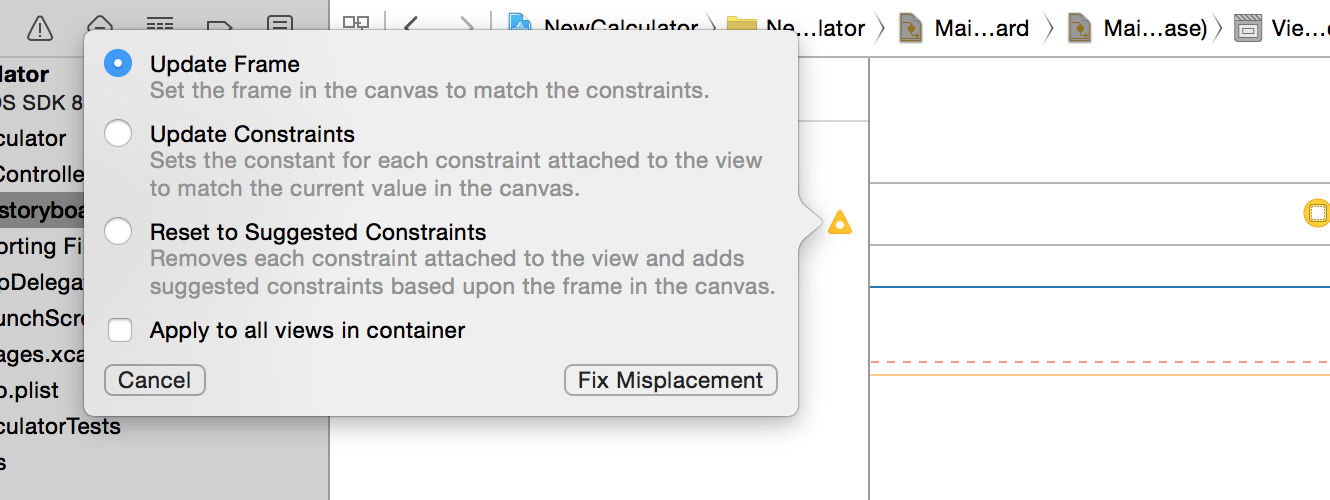
Task: Open the Issue navigator warning triangle icon
Action: pyautogui.click(x=40, y=28)
